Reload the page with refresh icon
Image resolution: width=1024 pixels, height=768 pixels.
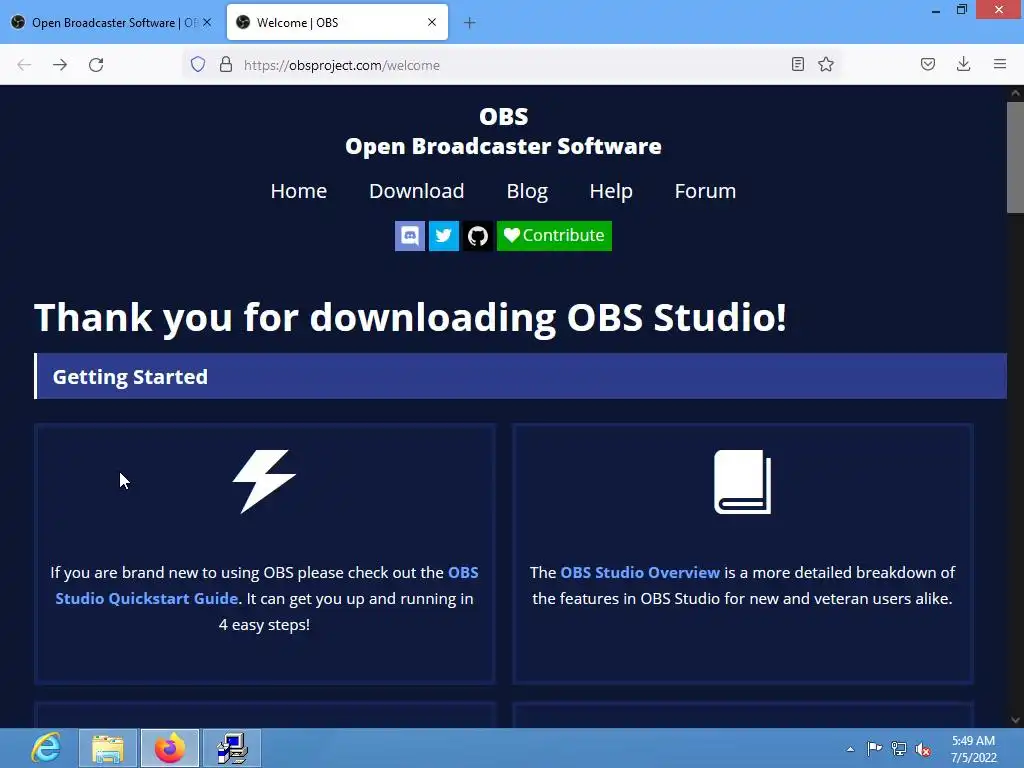(96, 65)
